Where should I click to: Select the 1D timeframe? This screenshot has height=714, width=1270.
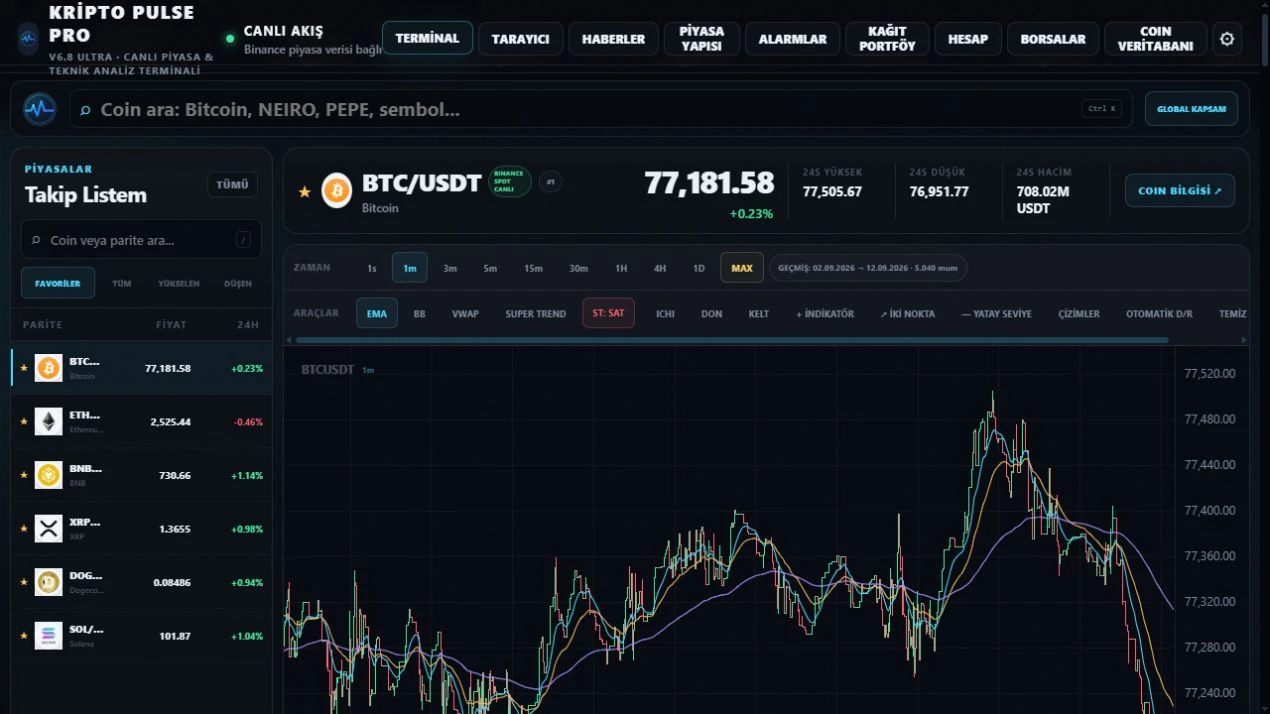point(699,268)
